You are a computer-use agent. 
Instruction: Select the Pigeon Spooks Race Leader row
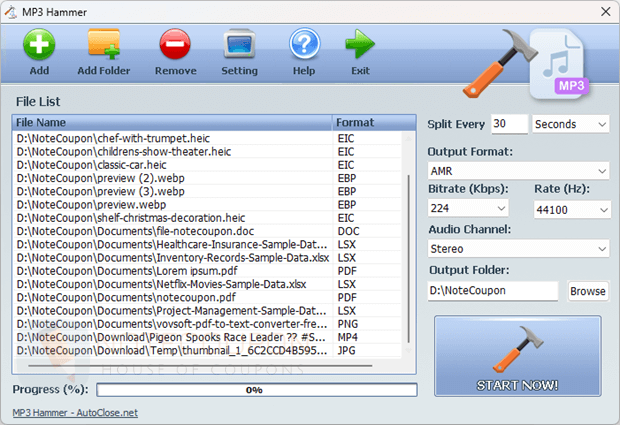coord(208,337)
